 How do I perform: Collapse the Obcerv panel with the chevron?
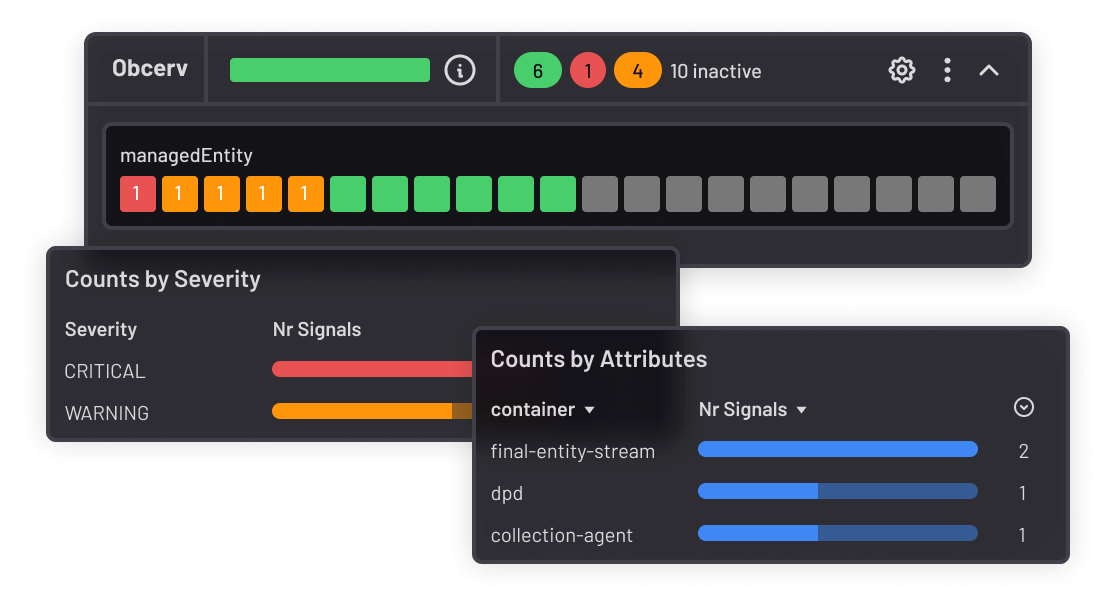(x=989, y=70)
